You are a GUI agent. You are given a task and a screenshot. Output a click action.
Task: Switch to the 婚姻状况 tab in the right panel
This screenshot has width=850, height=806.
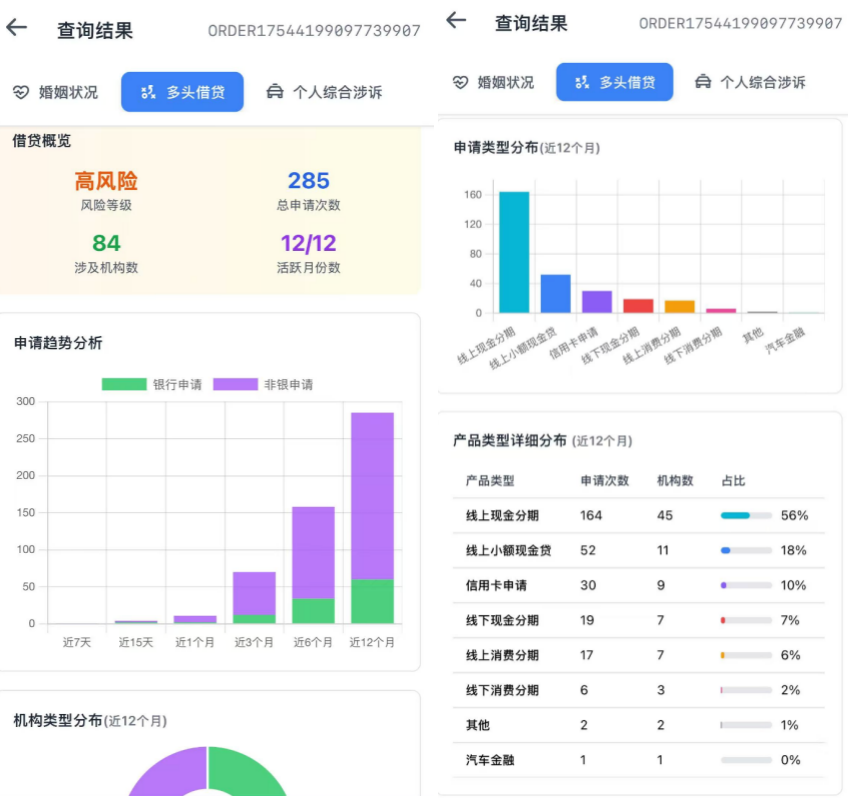point(493,82)
